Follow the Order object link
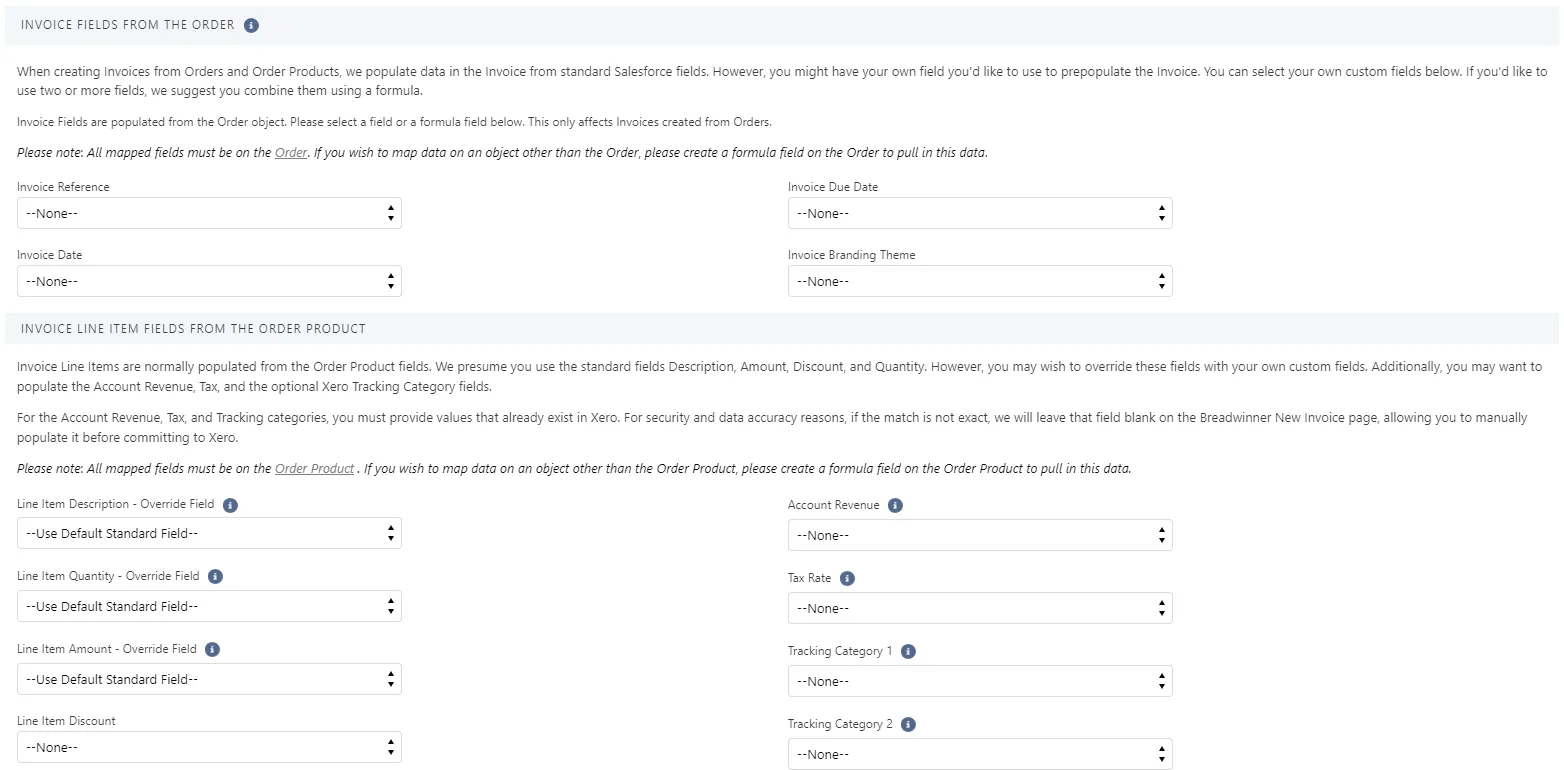The image size is (1564, 770). tap(291, 153)
